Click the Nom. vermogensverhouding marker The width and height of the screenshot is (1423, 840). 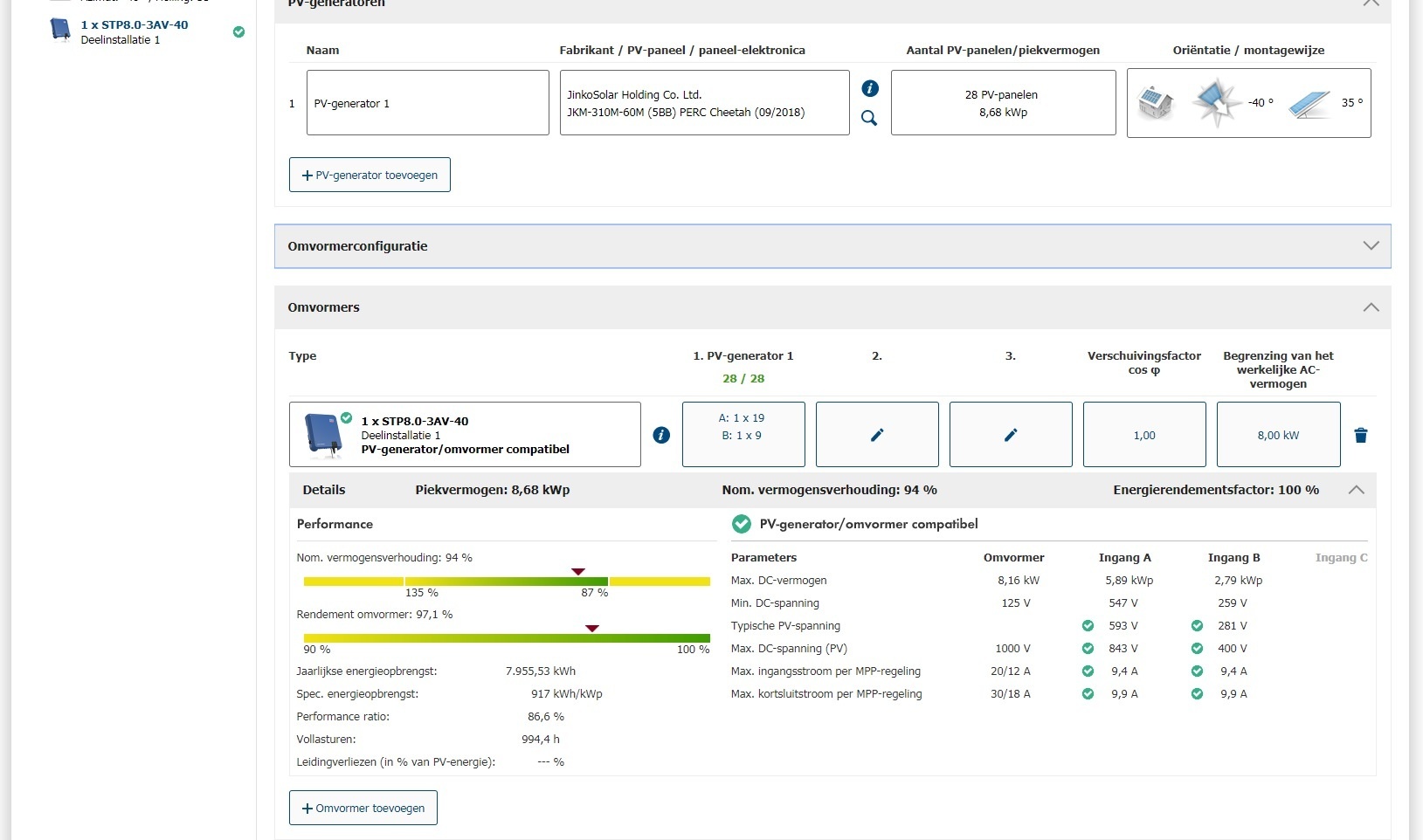577,572
